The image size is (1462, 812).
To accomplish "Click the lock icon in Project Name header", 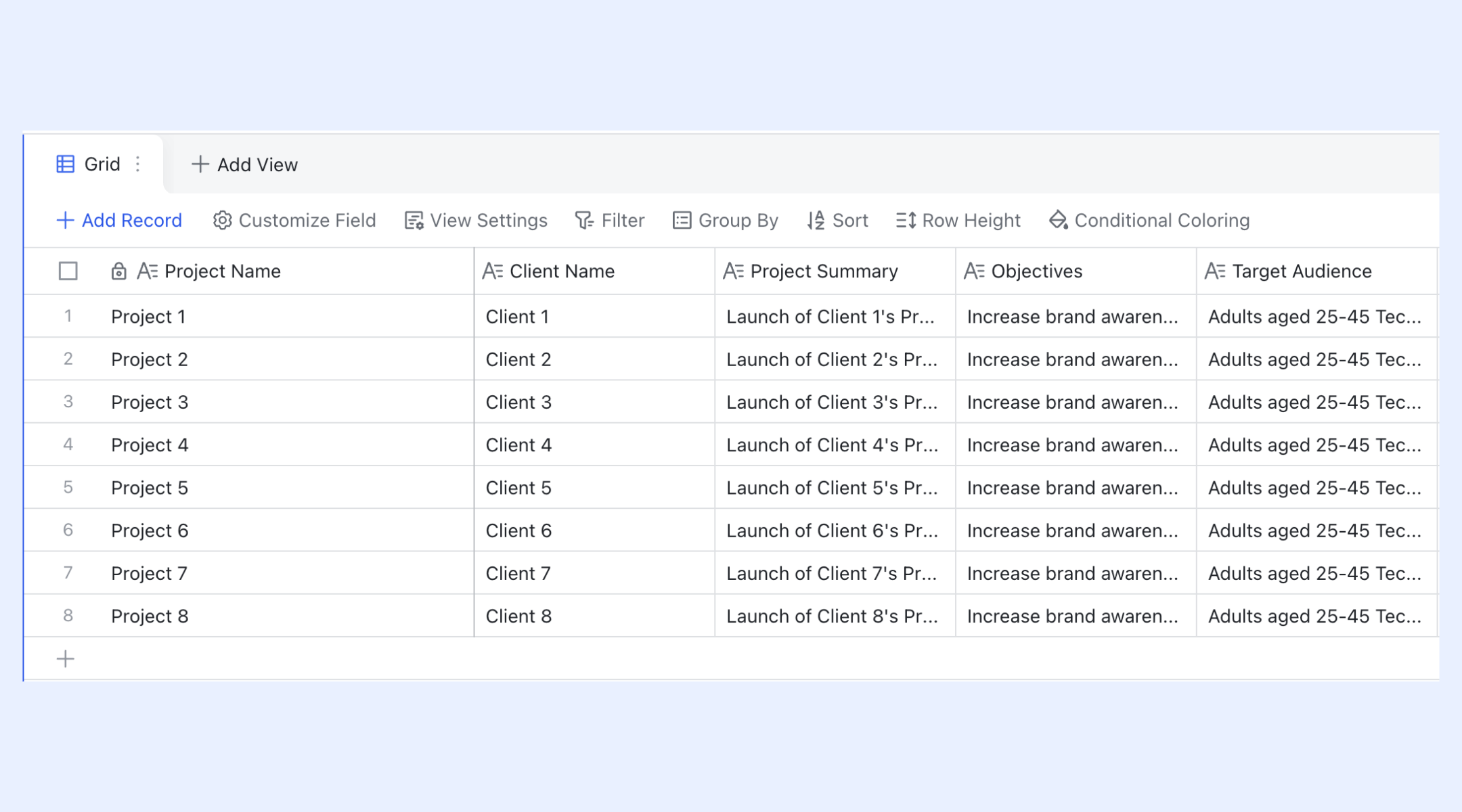I will pos(118,271).
